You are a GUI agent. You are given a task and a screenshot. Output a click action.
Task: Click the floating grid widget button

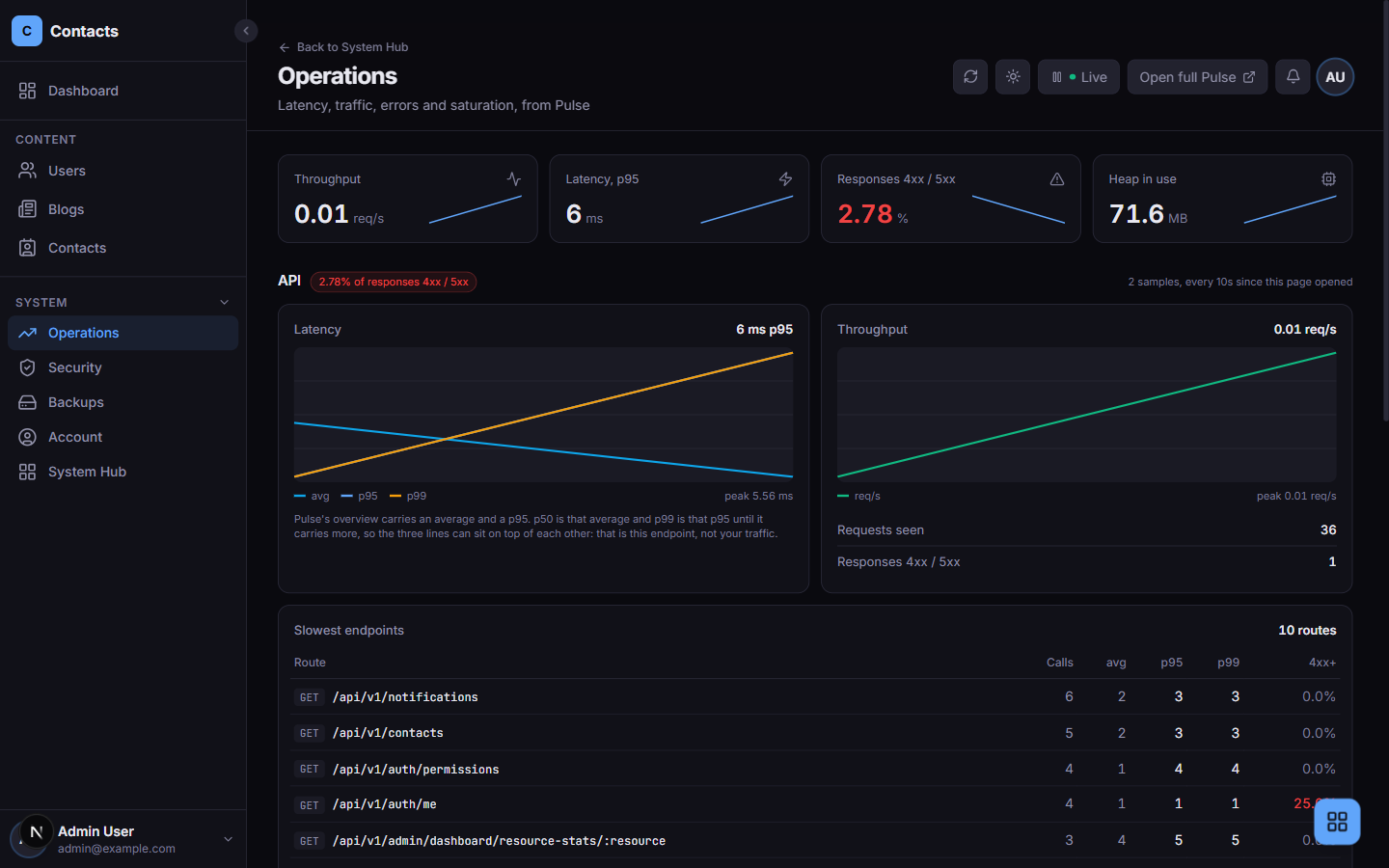point(1337,822)
